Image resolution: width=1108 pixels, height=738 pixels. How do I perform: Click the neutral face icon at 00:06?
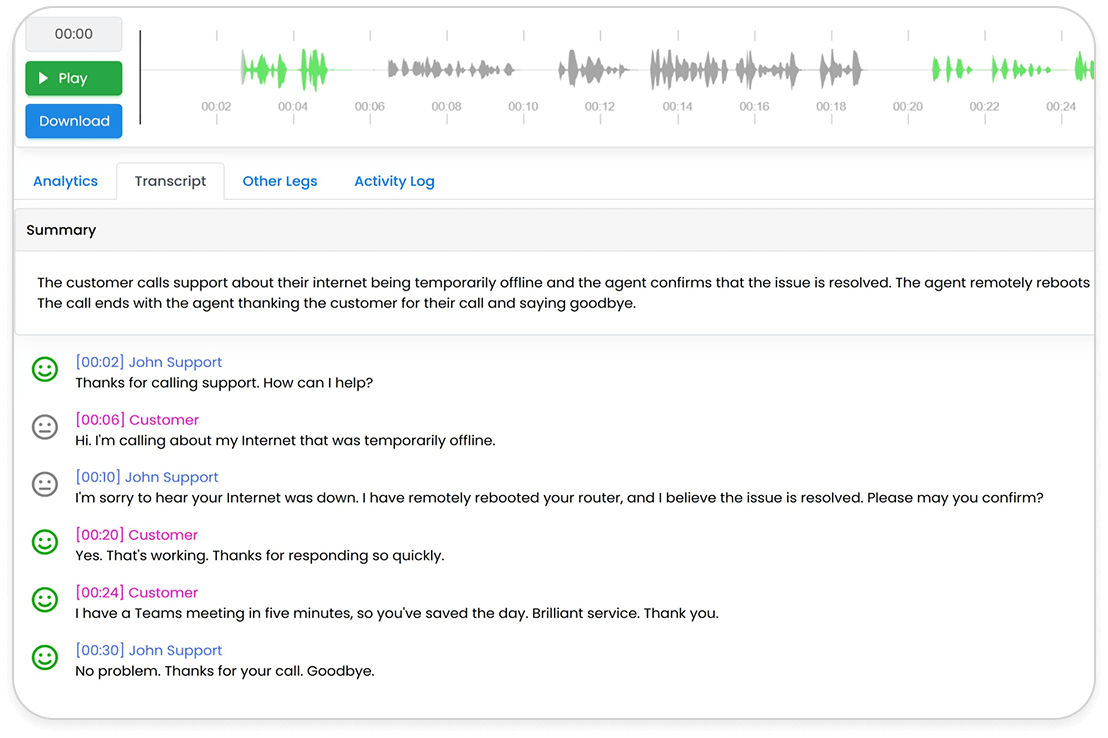[x=45, y=428]
